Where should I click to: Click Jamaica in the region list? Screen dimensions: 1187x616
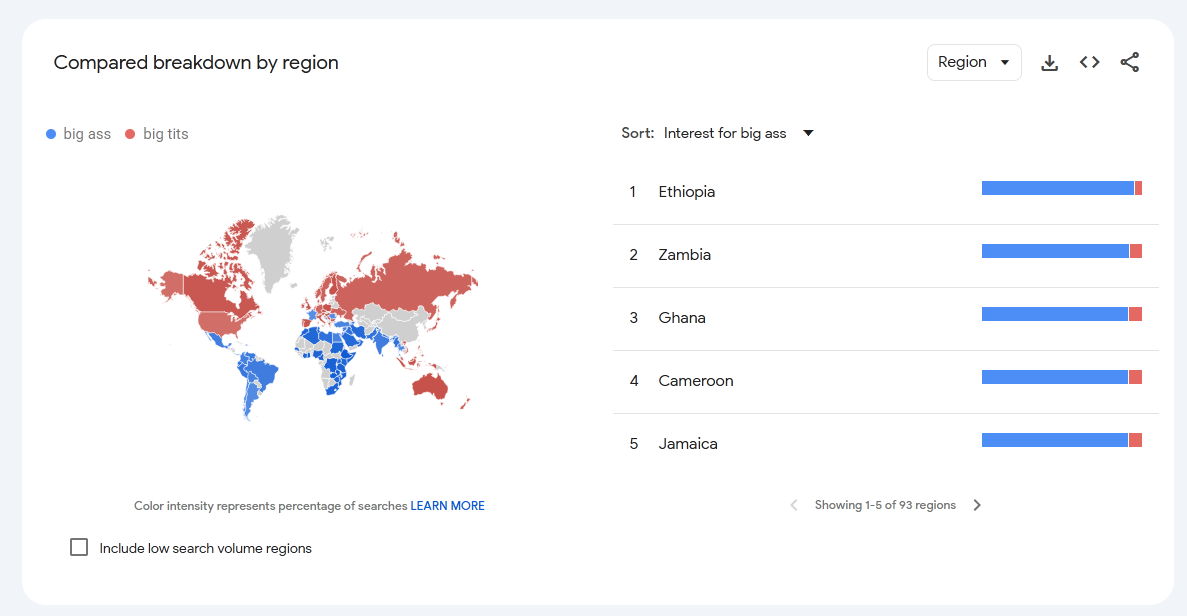coord(688,444)
